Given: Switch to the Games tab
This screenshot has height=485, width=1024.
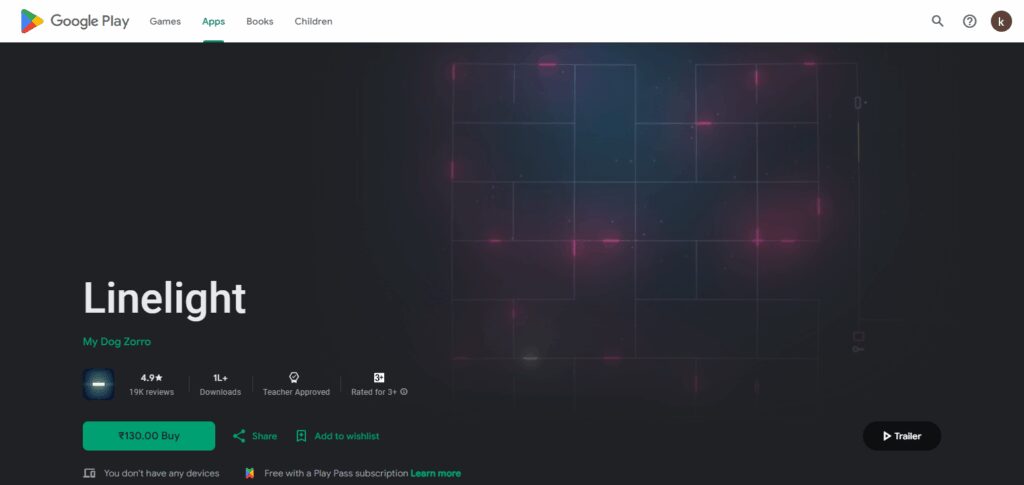Looking at the screenshot, I should (165, 21).
